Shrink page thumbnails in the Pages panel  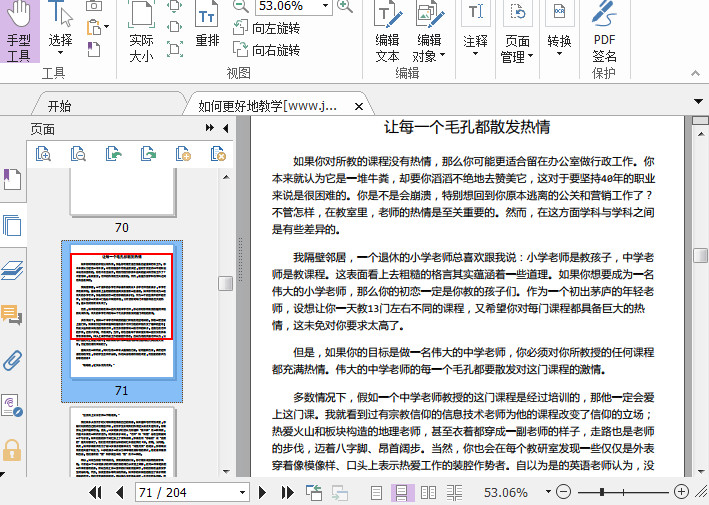click(x=78, y=153)
